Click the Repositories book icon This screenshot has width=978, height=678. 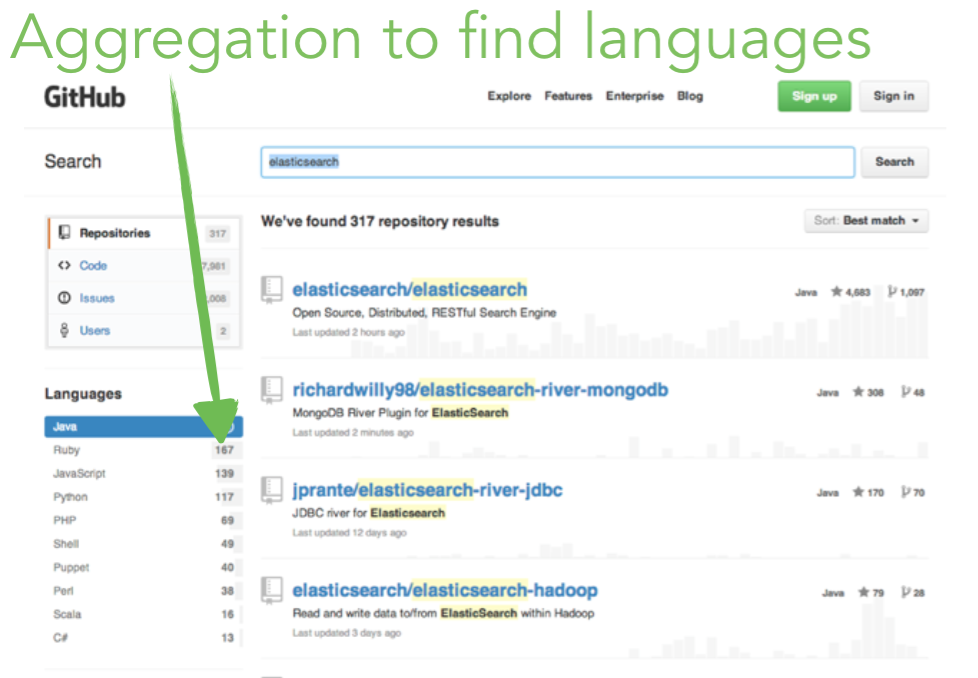pyautogui.click(x=64, y=233)
